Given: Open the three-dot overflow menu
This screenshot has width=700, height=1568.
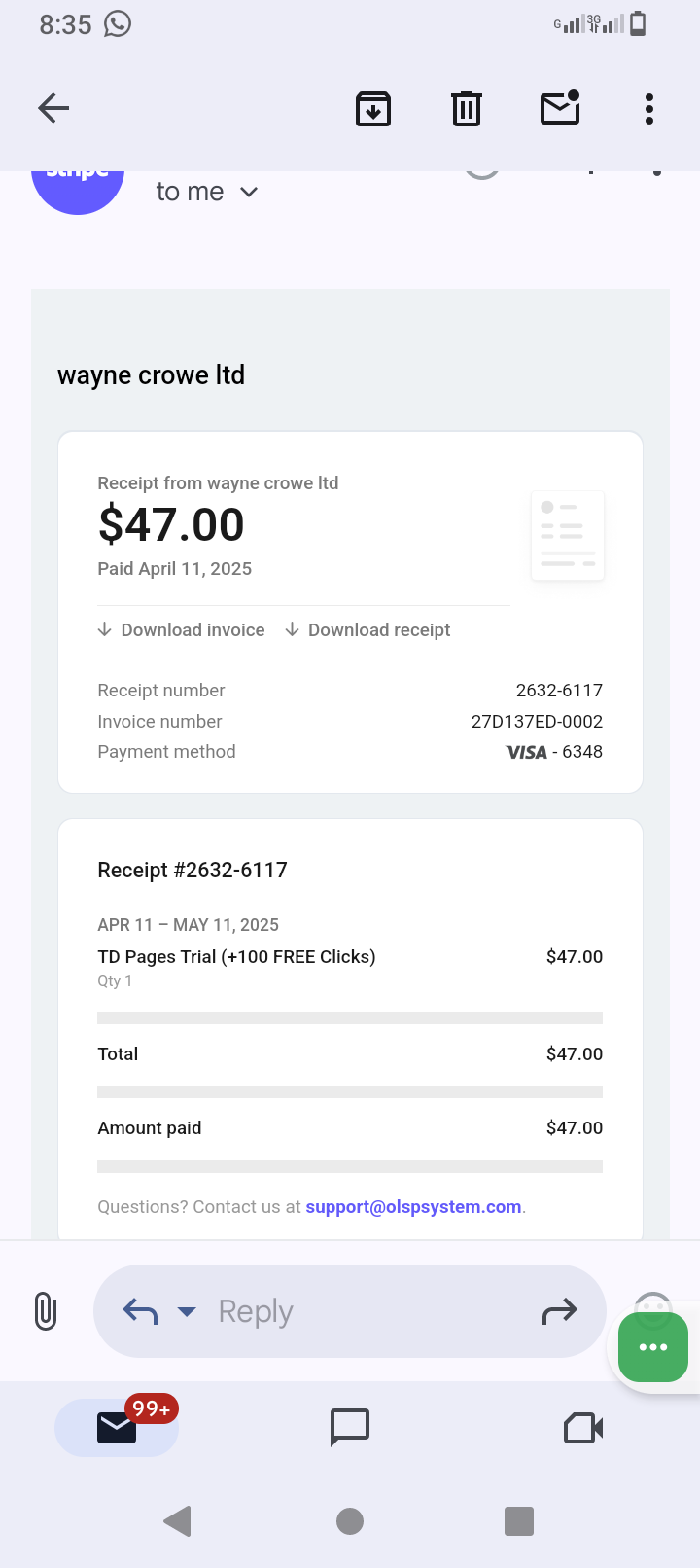Looking at the screenshot, I should pos(649,109).
